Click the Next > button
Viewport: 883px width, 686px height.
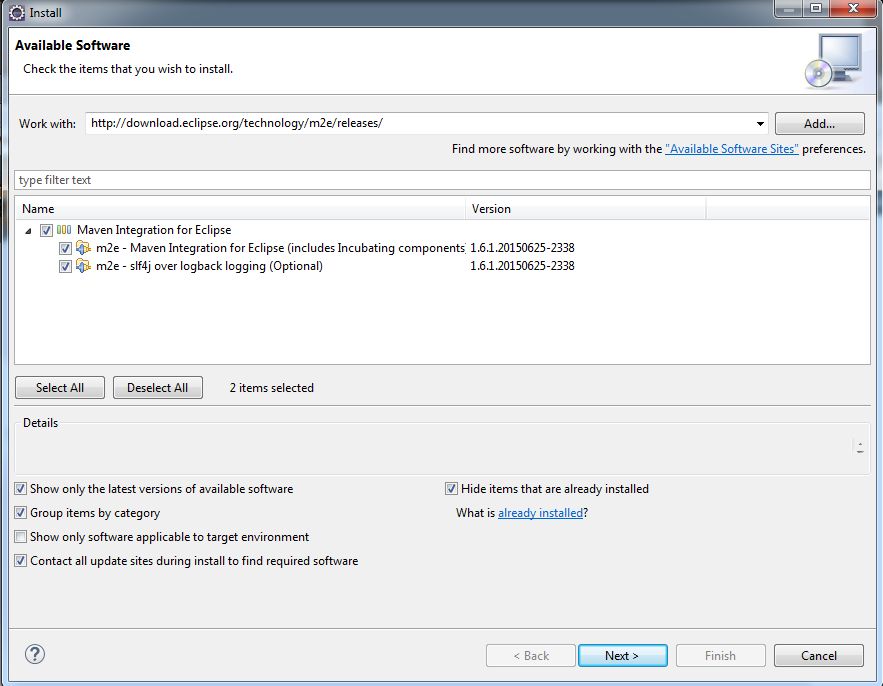pyautogui.click(x=622, y=656)
